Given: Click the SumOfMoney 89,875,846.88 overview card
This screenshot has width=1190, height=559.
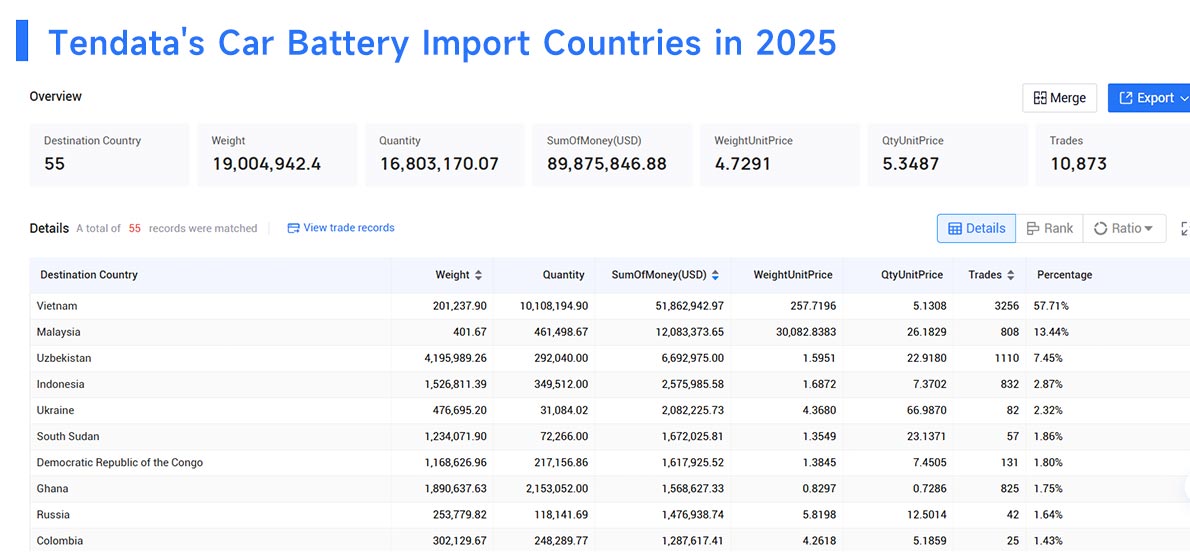Looking at the screenshot, I should (x=612, y=155).
